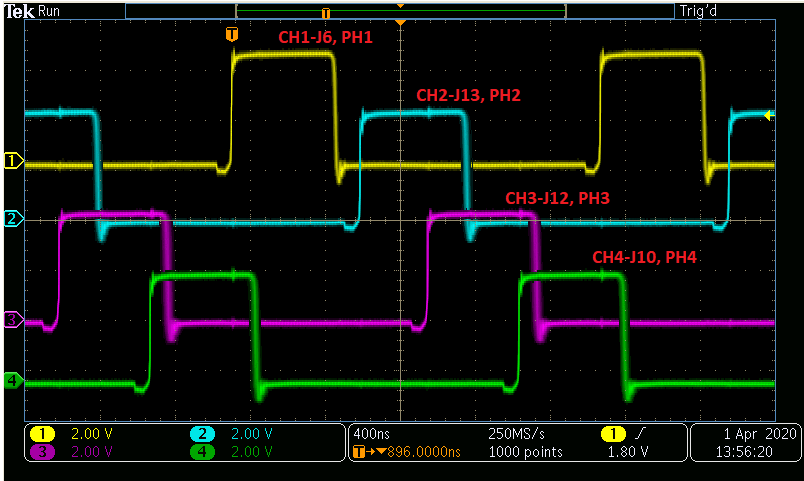Click the CH3-J12, PH3 label
Screen dimensions: 804x481
(557, 198)
